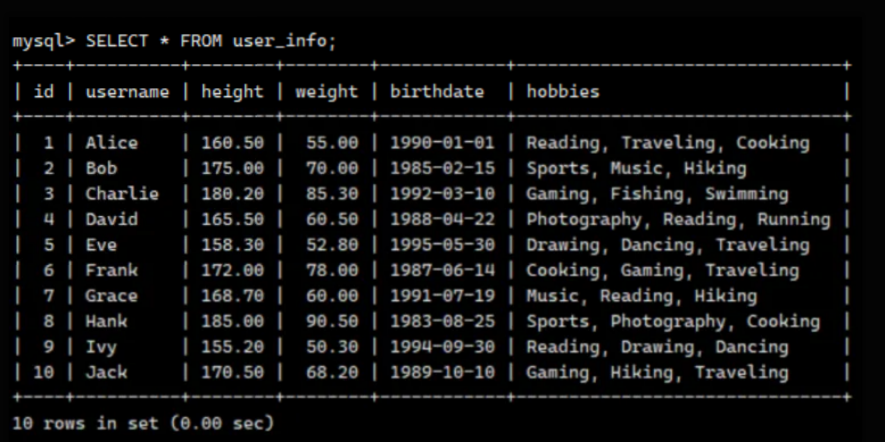885x442 pixels.
Task: Click Bob's height value 175.00
Action: tap(232, 168)
